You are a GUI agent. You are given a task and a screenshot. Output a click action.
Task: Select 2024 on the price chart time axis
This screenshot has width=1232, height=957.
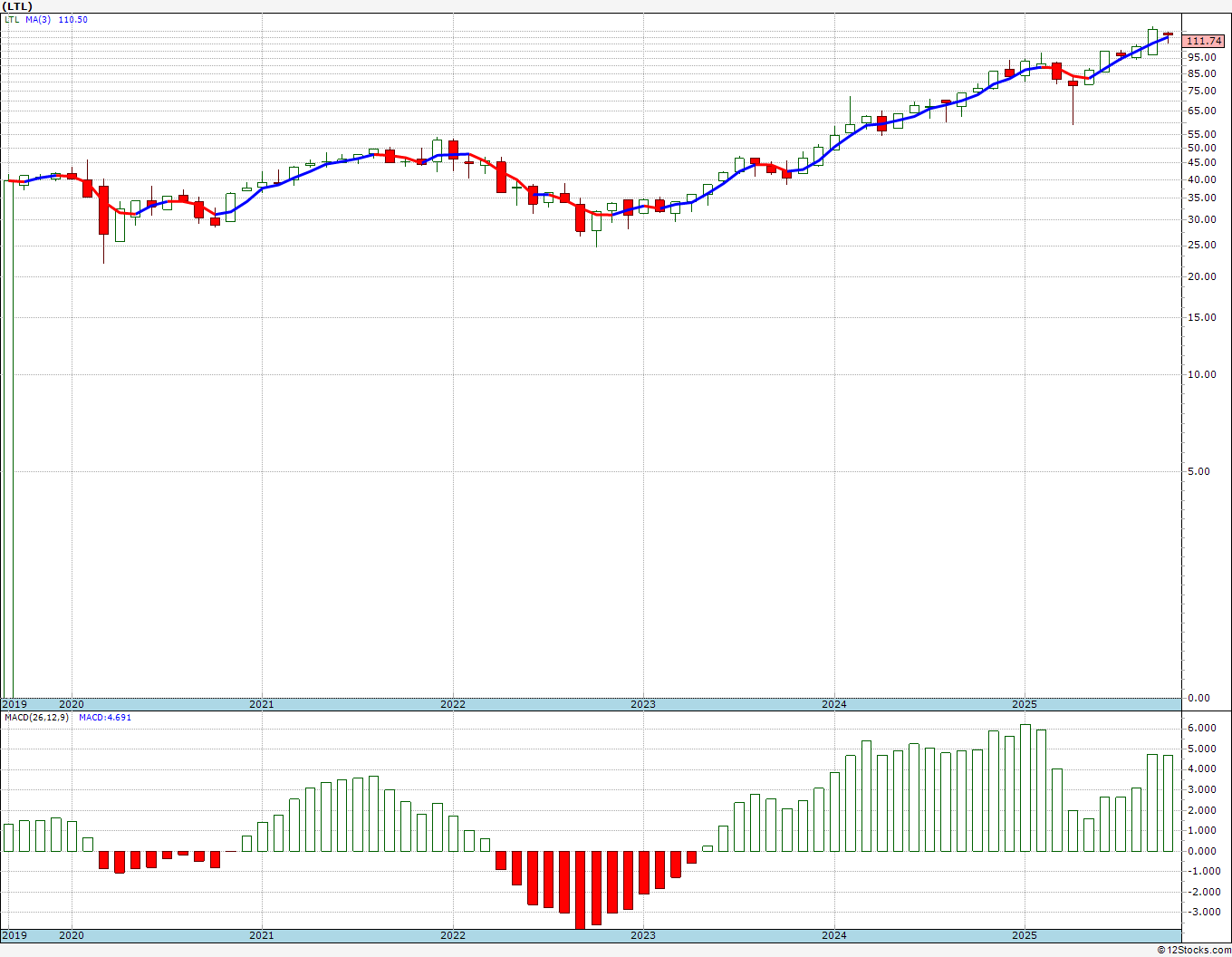[834, 704]
